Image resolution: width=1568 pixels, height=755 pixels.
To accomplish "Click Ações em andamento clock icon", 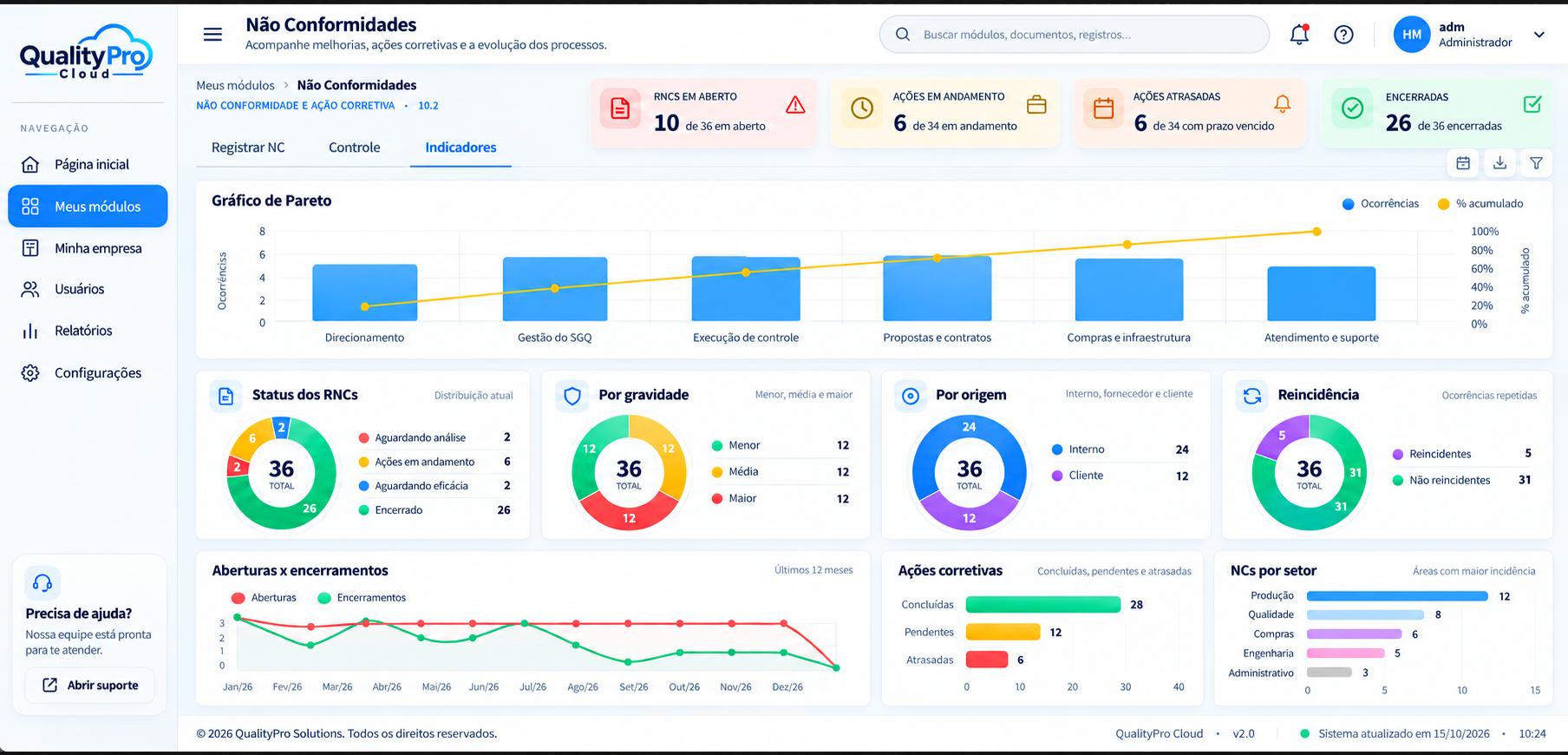I will (x=862, y=108).
